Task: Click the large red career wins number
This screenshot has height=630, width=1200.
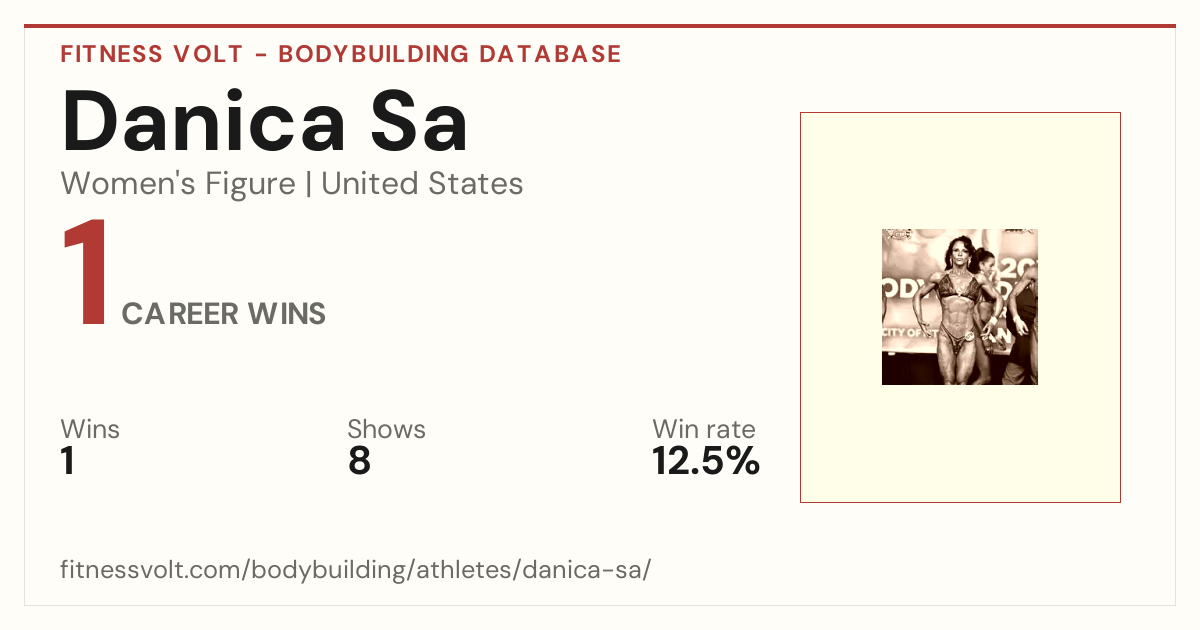Action: pos(85,274)
